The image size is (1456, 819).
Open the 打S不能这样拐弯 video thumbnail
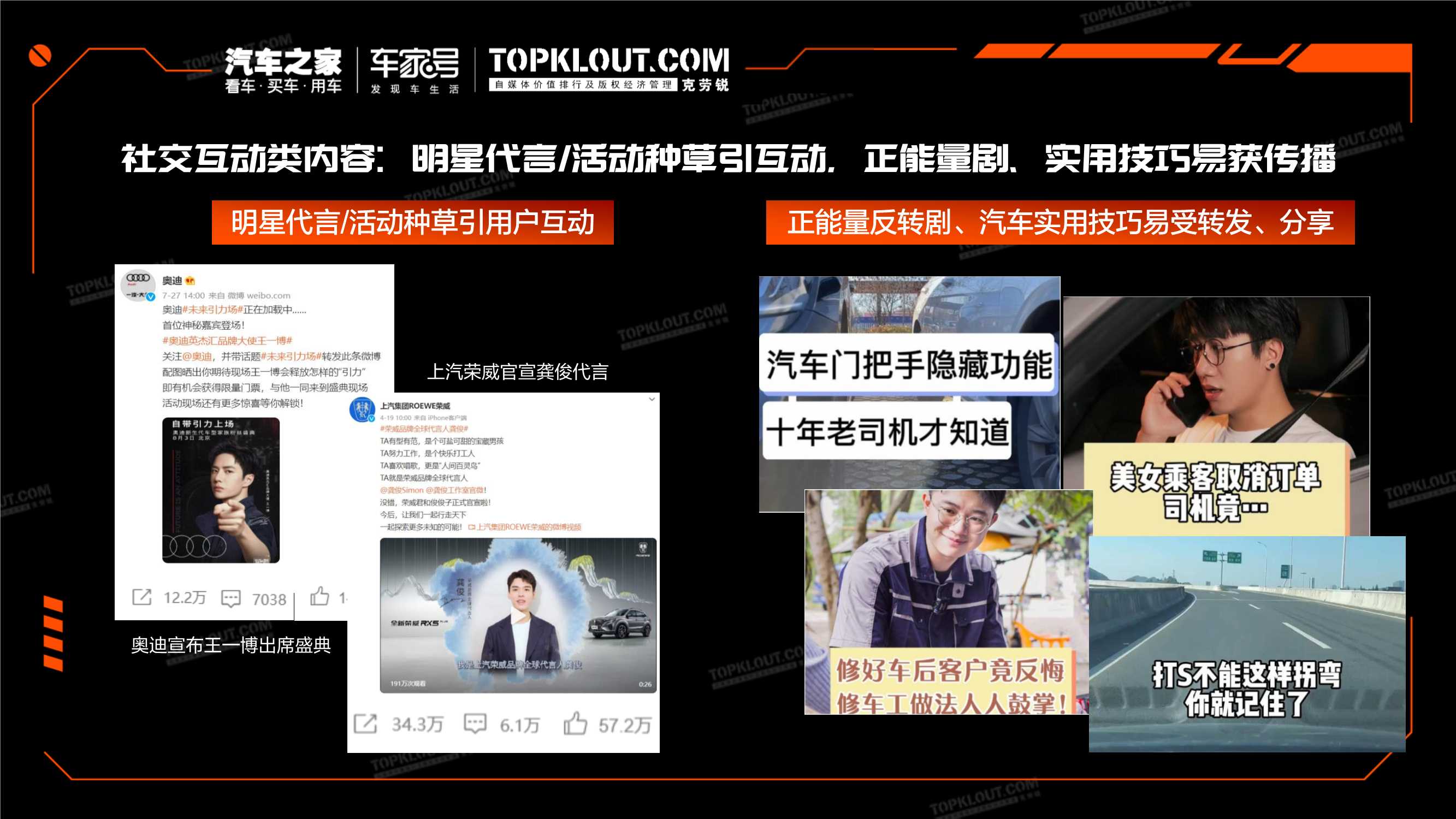tap(1247, 644)
